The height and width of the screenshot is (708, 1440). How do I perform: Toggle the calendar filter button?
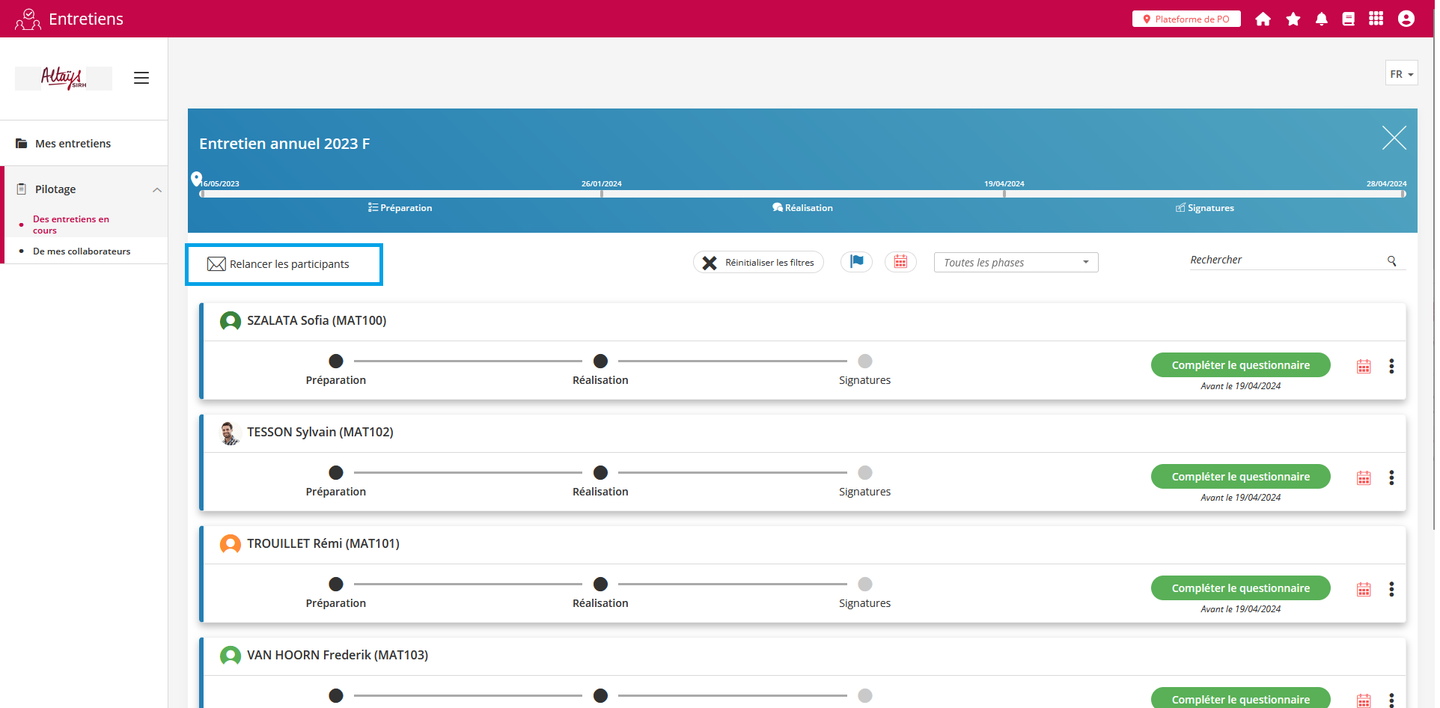click(x=900, y=262)
